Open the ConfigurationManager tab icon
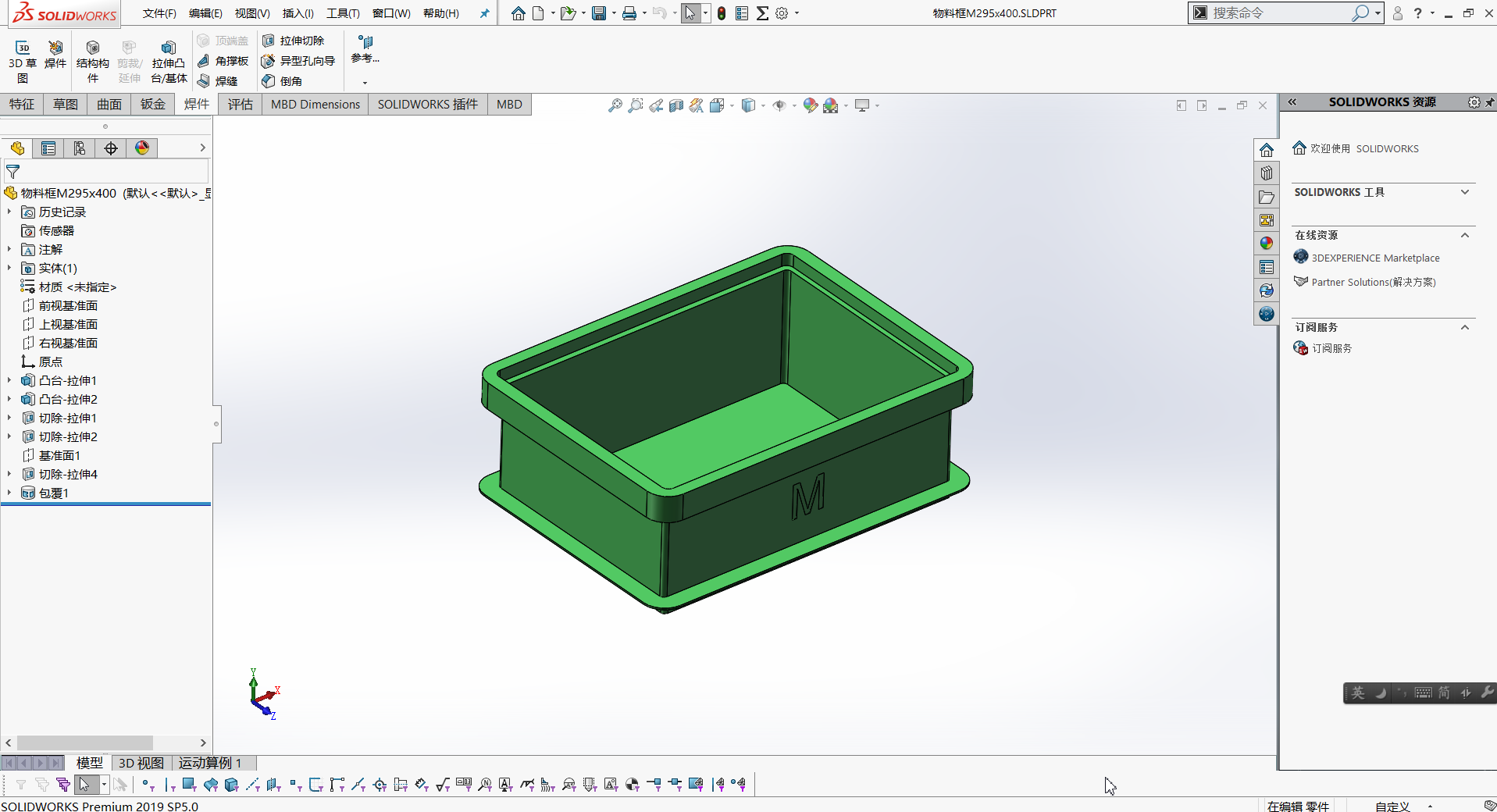1497x812 pixels. coord(80,148)
